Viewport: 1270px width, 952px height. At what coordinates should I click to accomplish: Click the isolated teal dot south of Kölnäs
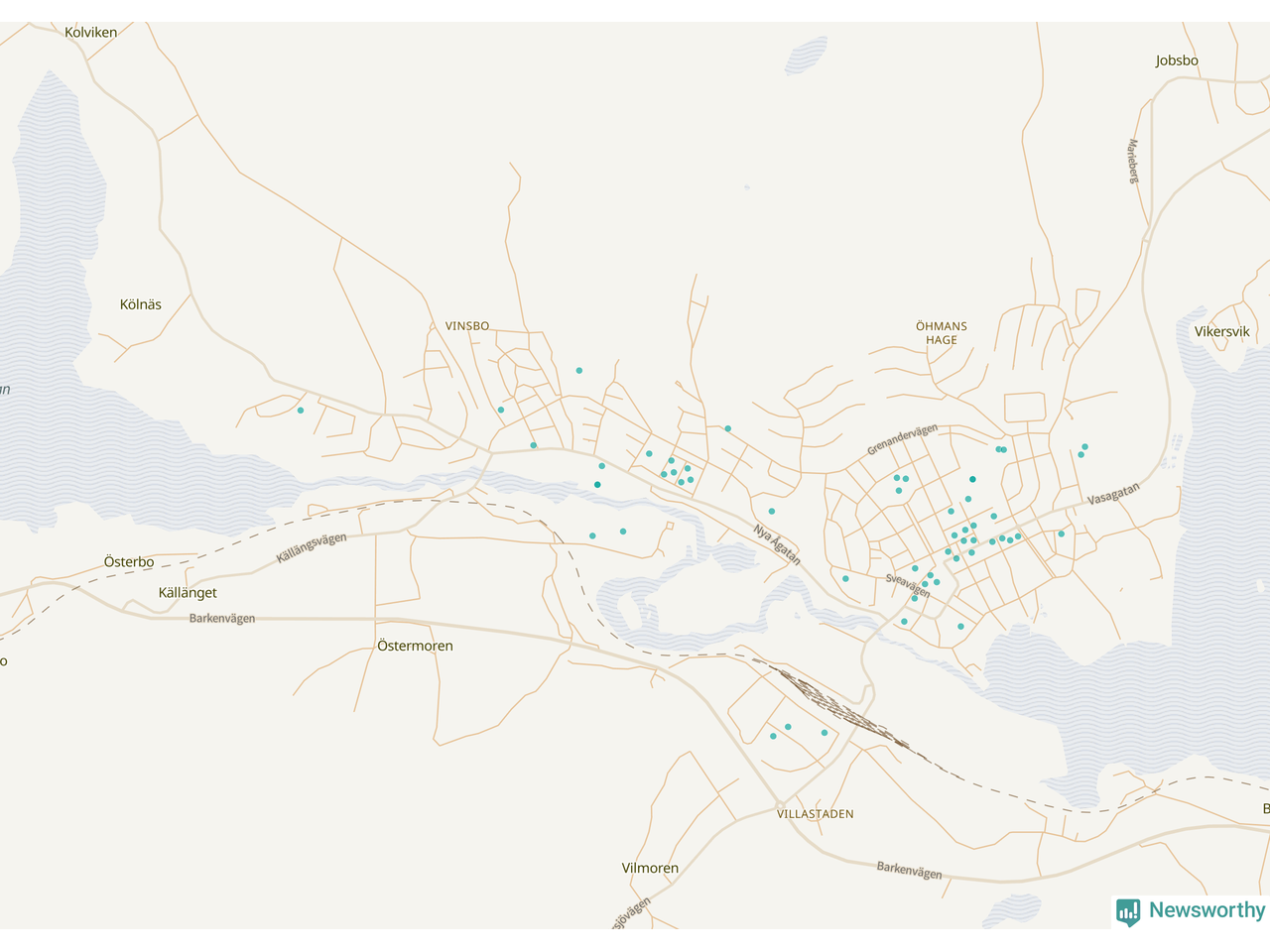click(301, 411)
